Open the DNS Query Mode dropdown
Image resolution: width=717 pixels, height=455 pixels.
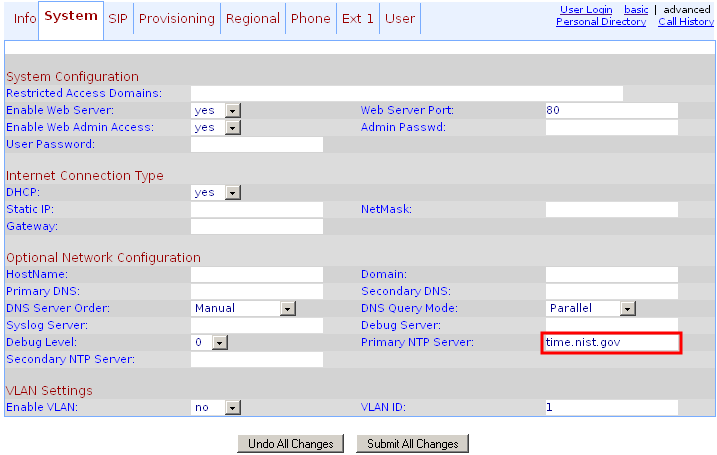[591, 308]
